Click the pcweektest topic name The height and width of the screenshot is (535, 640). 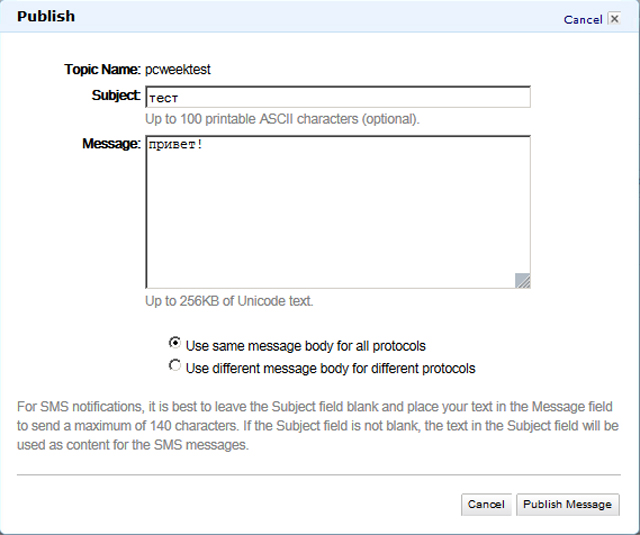click(x=178, y=69)
